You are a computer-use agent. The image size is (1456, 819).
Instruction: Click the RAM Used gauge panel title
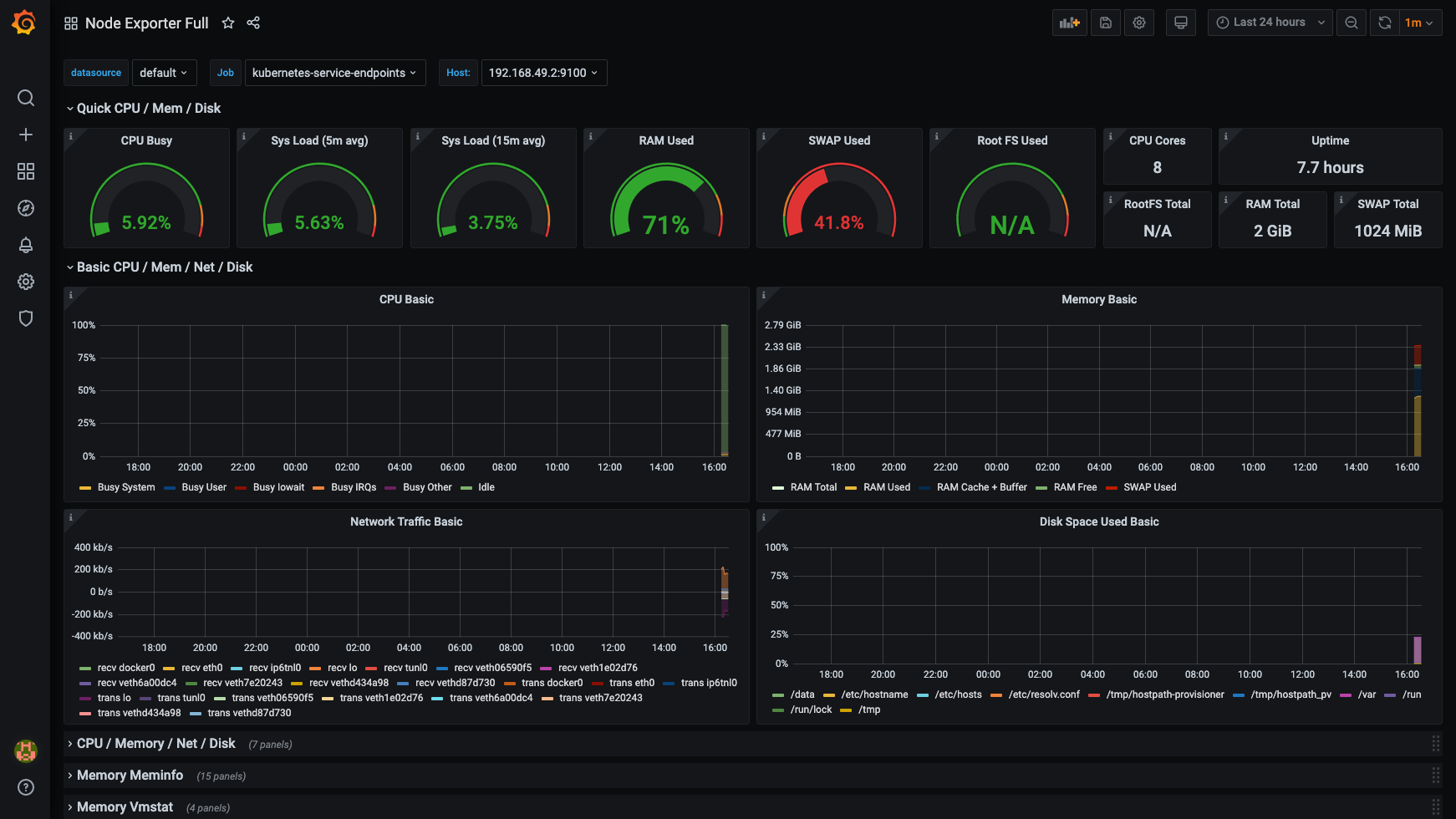[x=666, y=140]
